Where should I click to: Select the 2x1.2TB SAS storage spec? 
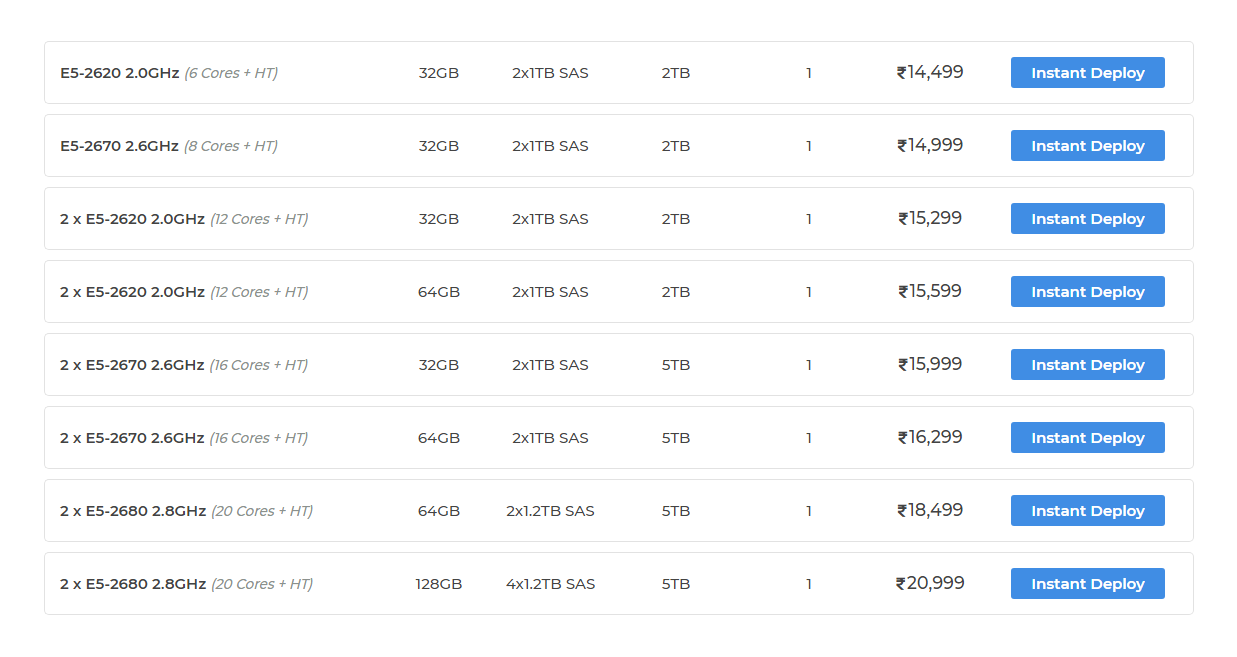550,511
